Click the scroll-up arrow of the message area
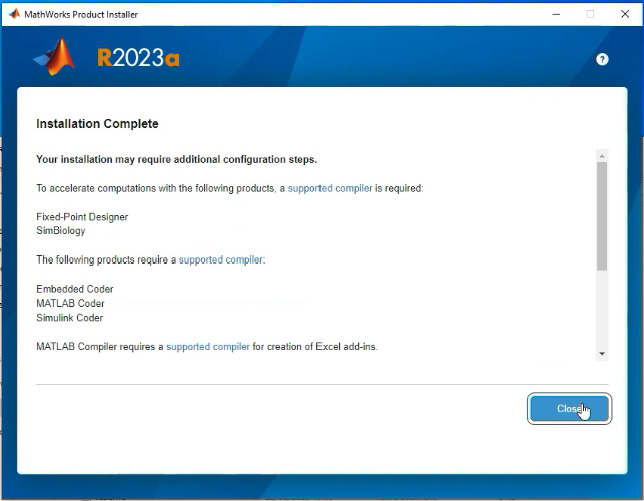 (602, 156)
